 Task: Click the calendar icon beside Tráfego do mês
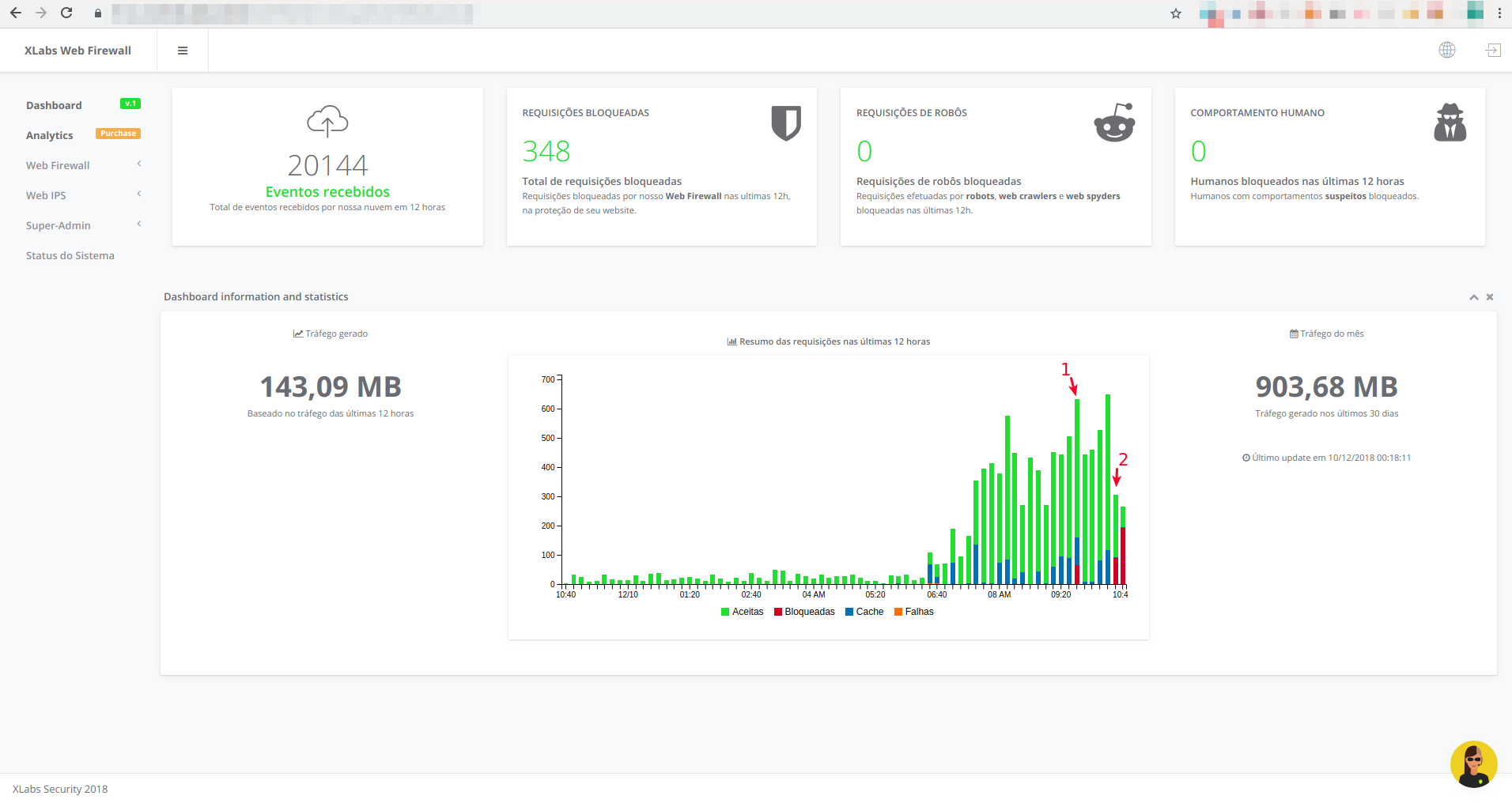click(1294, 334)
